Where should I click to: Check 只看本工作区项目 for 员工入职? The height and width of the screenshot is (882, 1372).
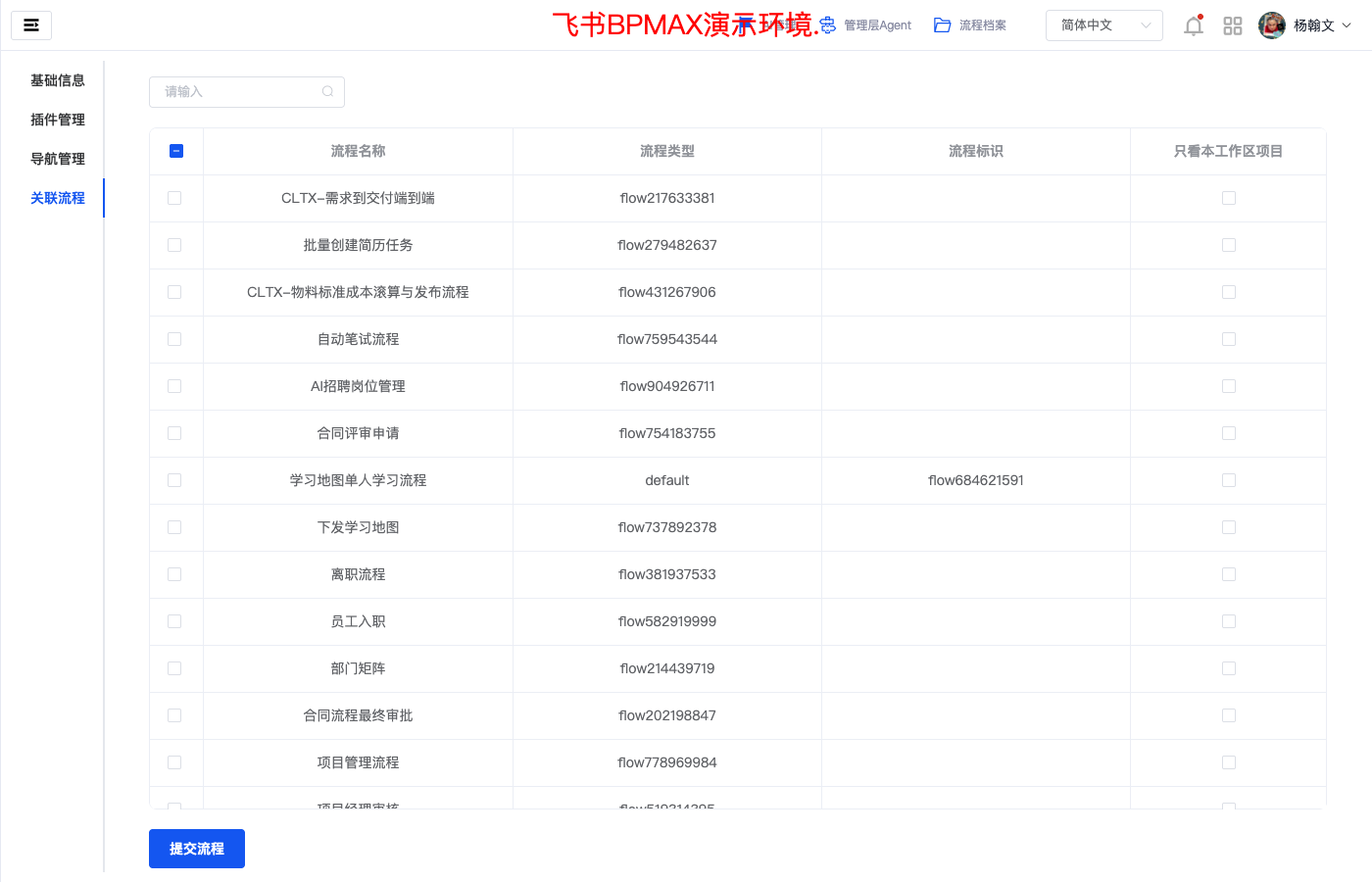click(x=1229, y=621)
